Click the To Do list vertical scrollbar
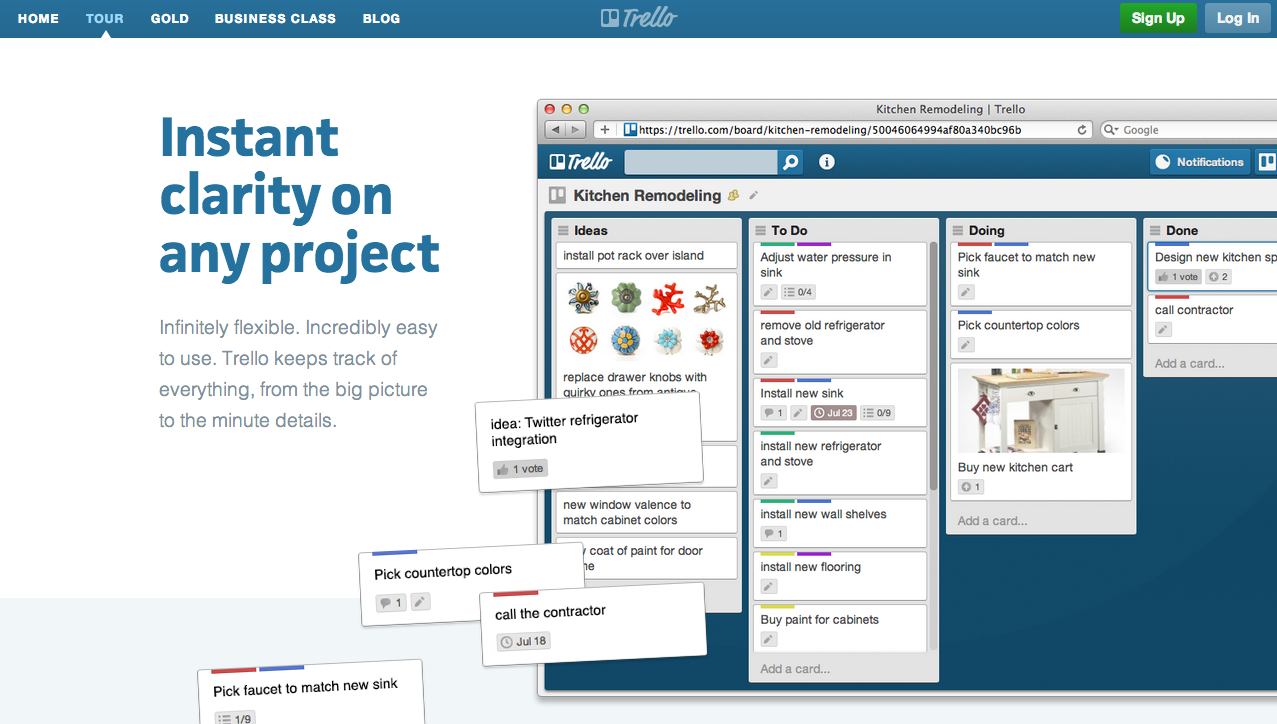 coord(934,365)
